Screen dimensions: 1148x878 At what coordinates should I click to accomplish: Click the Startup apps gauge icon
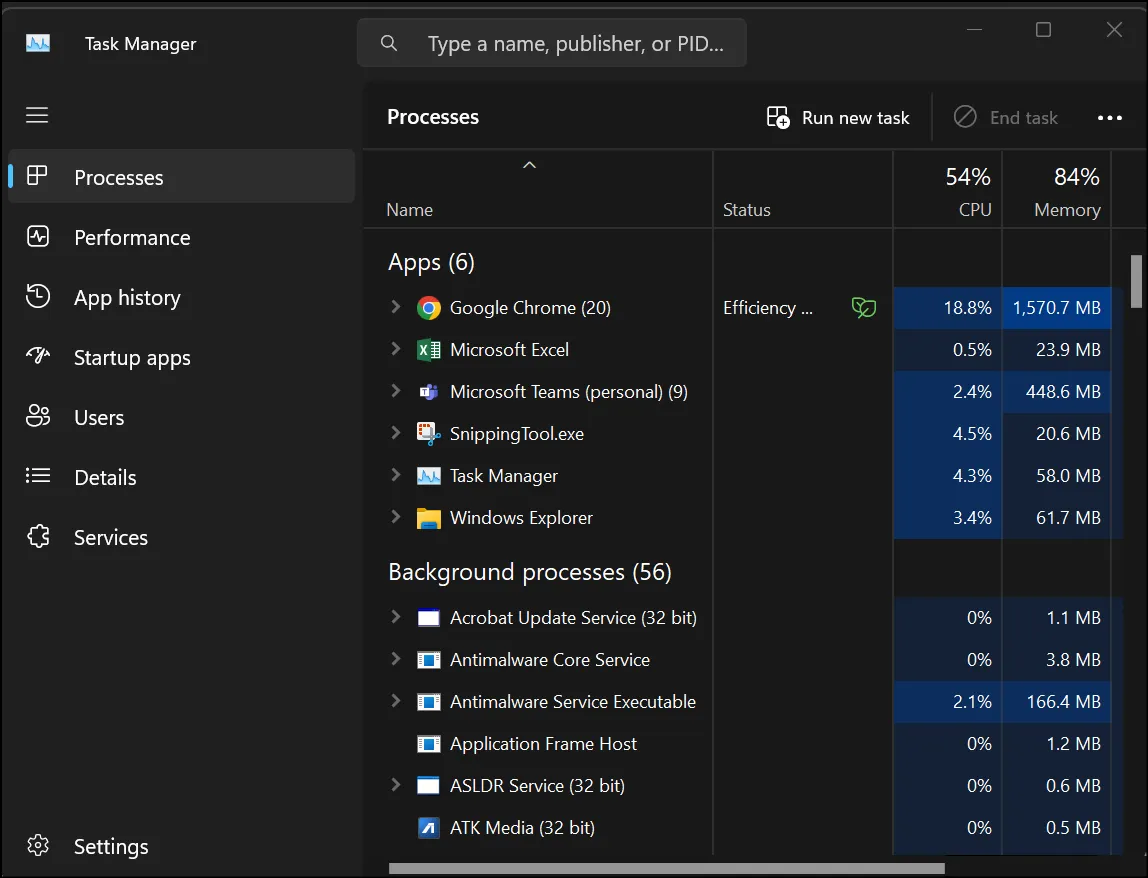(38, 356)
